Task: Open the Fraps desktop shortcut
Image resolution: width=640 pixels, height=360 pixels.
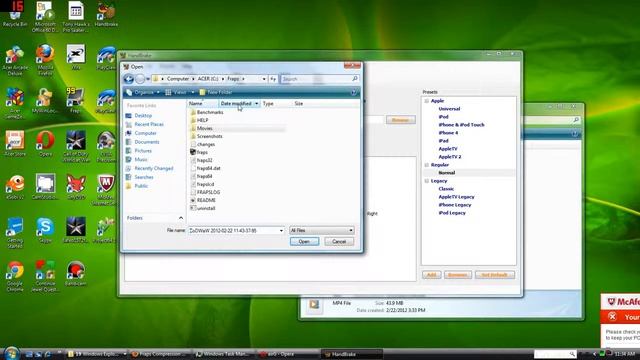Action: [x=75, y=100]
